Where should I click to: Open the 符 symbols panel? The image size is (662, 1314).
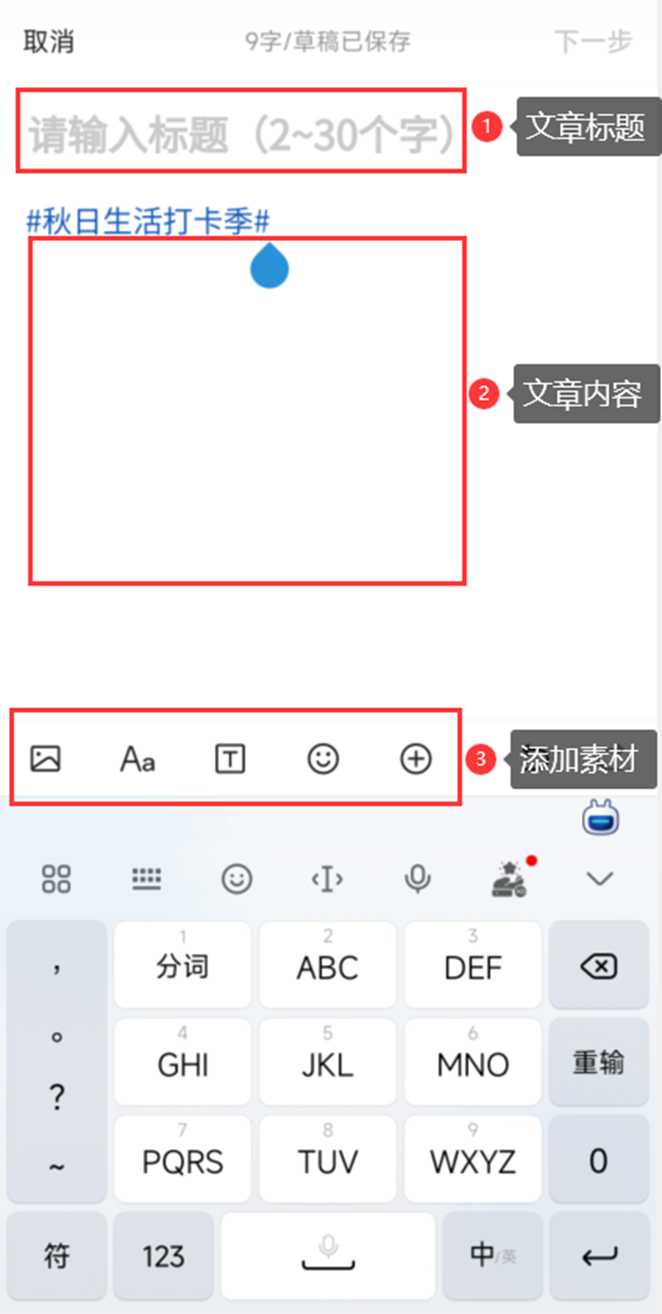[57, 1255]
